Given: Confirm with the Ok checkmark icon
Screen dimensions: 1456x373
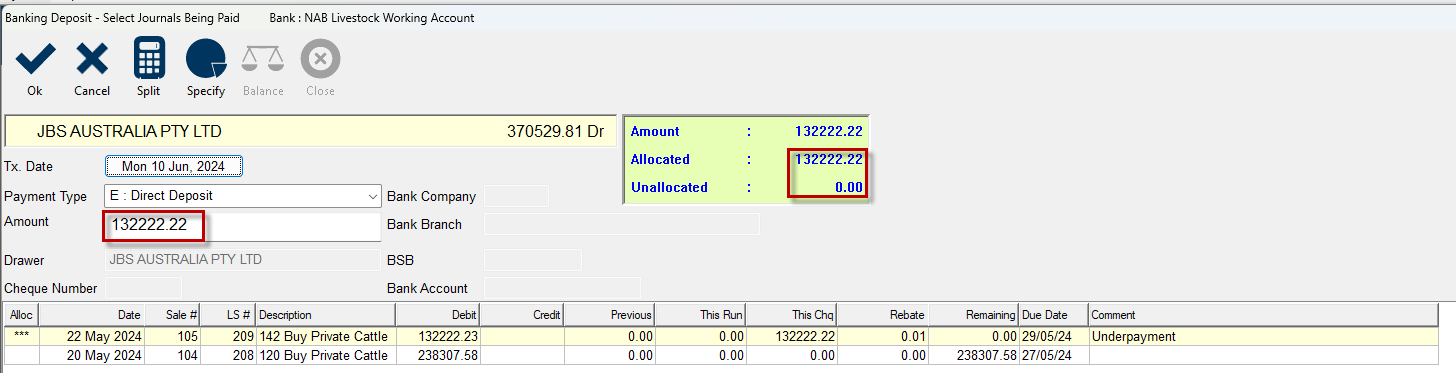Looking at the screenshot, I should 35,60.
